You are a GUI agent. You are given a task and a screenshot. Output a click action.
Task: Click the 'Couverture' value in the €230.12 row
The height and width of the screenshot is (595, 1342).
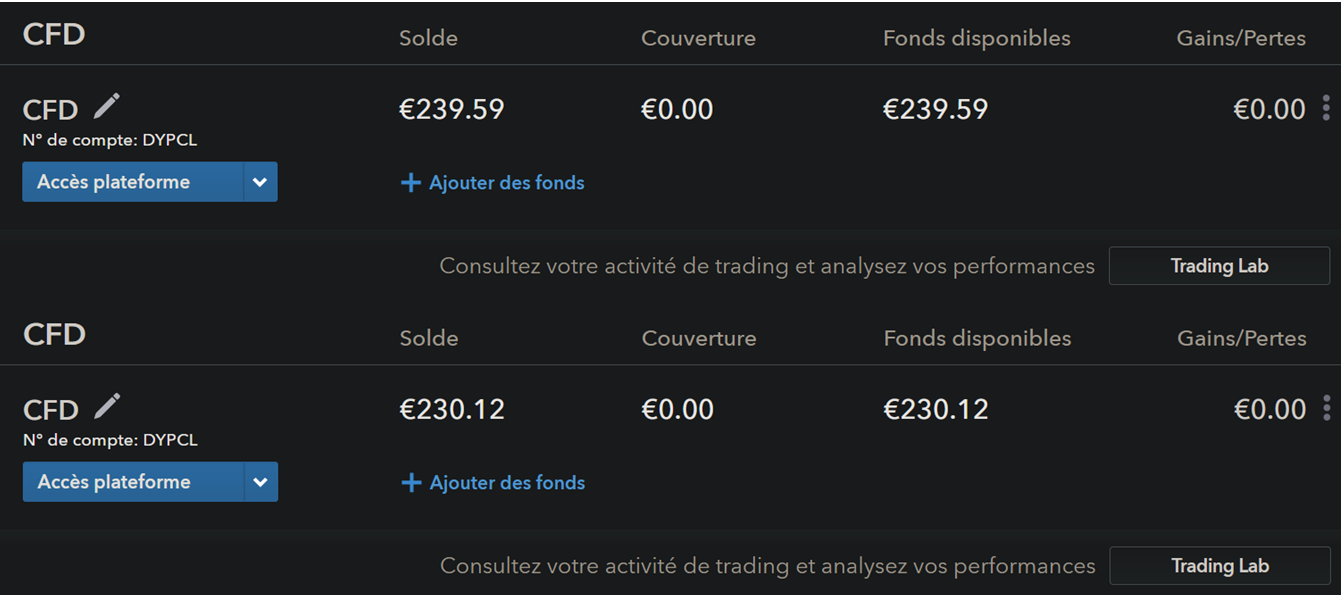click(677, 409)
